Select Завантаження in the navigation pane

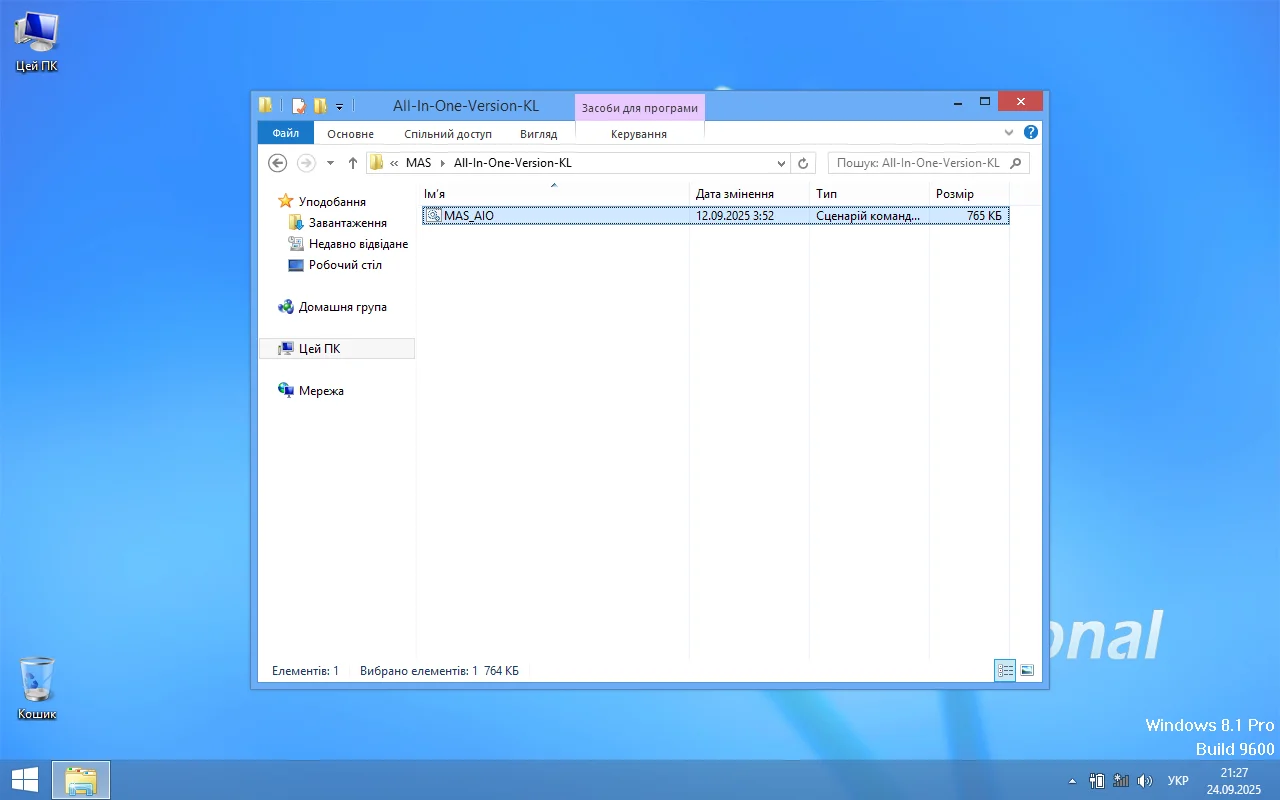point(347,223)
